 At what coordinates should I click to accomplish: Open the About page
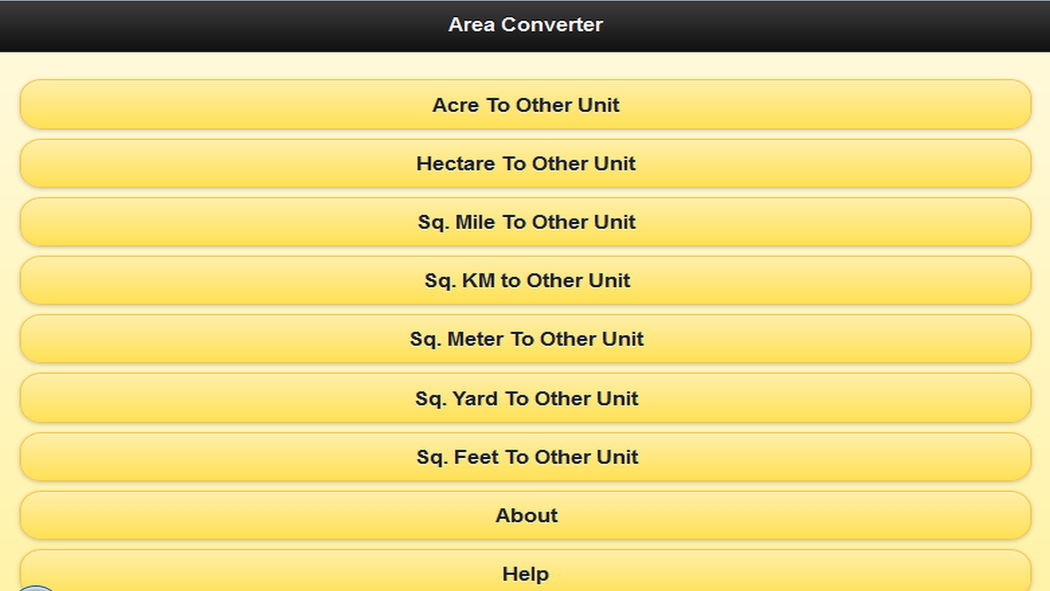pyautogui.click(x=525, y=516)
